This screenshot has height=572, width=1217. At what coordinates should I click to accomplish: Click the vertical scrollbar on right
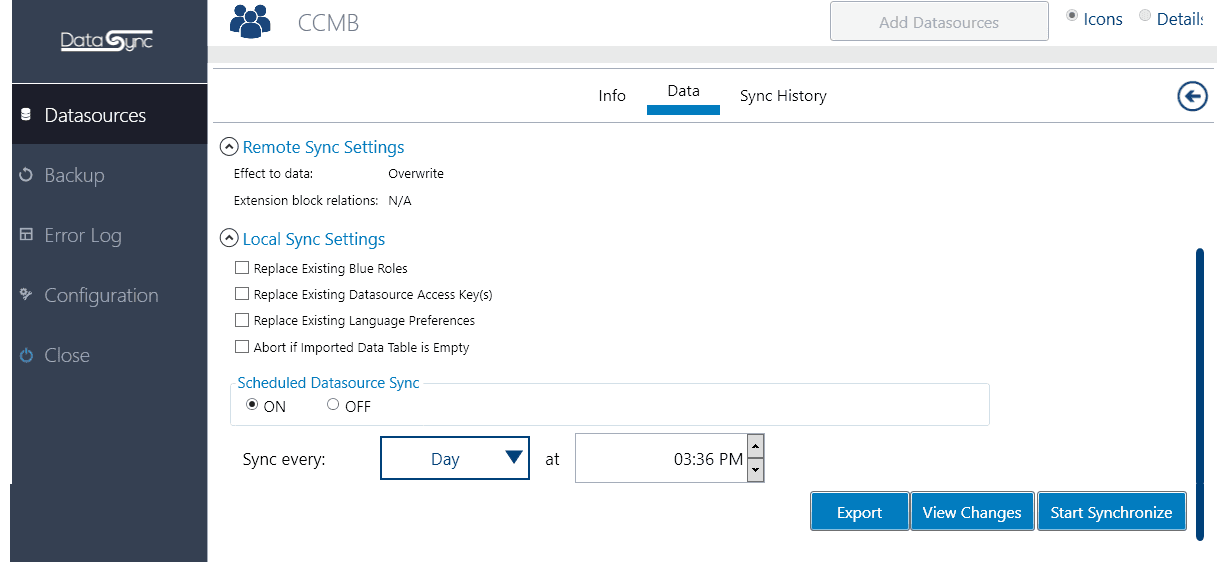pos(1200,394)
